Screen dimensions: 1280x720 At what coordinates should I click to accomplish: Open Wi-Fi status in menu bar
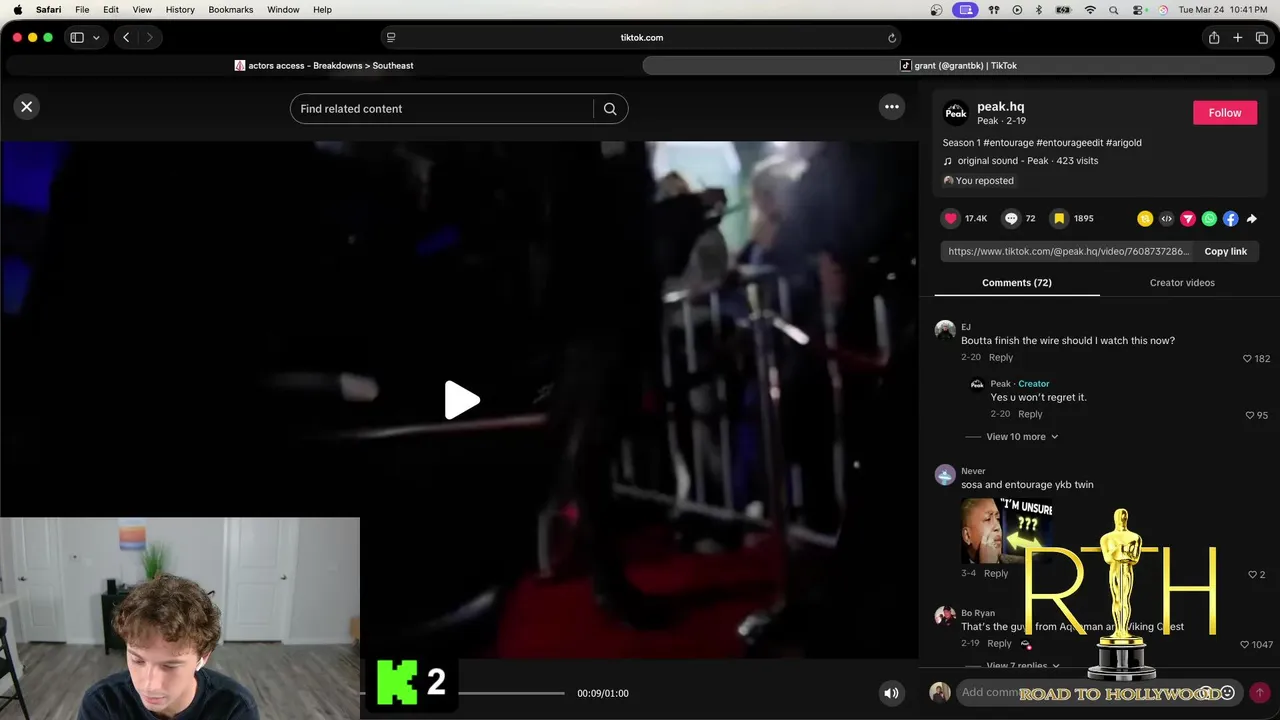click(1090, 10)
